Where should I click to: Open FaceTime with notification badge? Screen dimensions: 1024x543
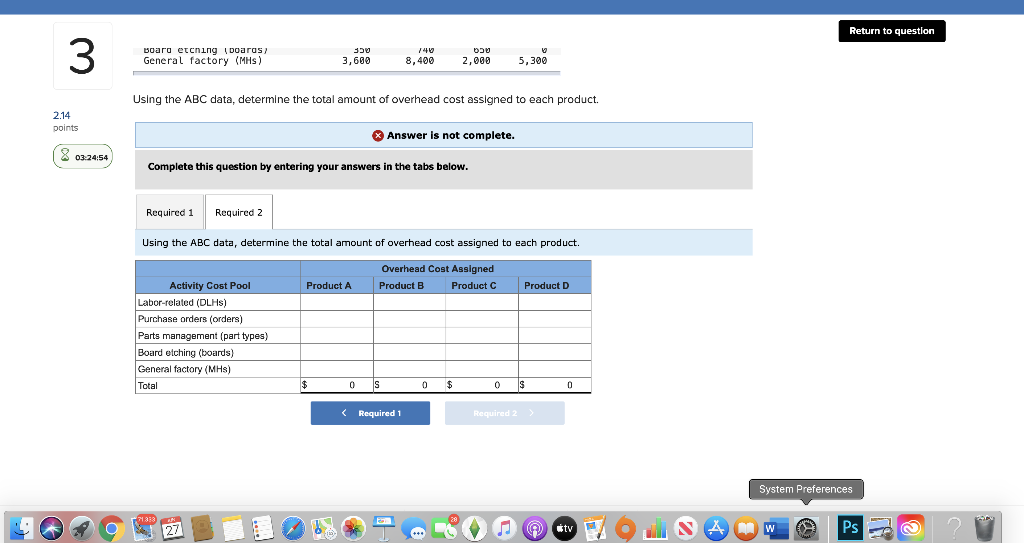(445, 528)
